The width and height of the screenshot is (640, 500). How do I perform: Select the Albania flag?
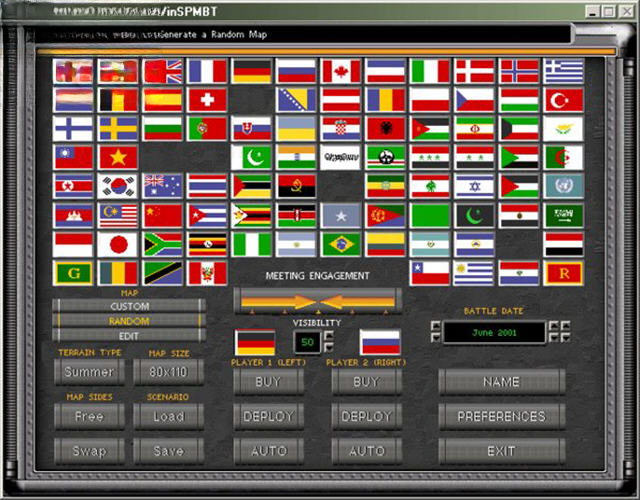[385, 129]
